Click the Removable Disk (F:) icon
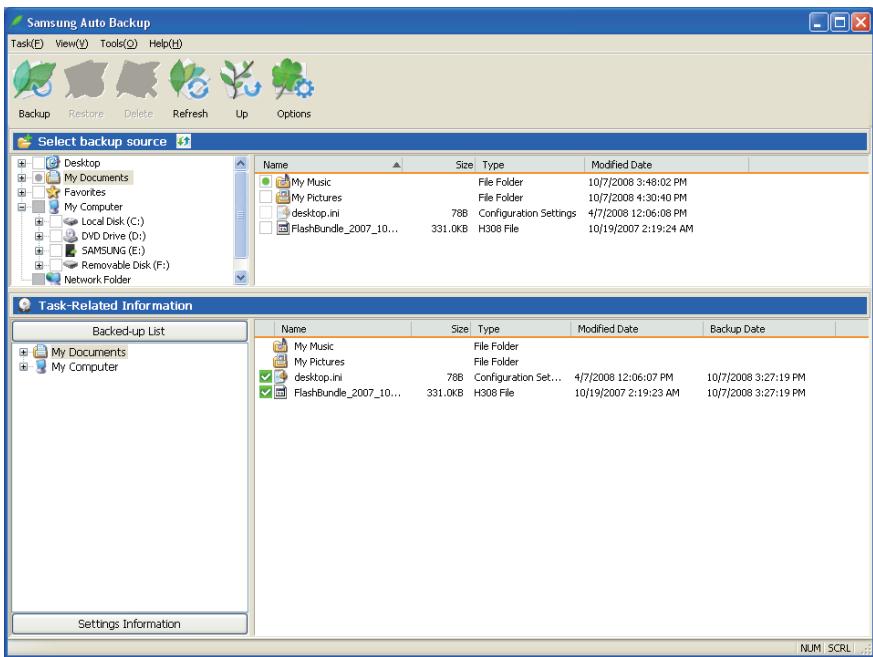873x657 pixels. 70,264
